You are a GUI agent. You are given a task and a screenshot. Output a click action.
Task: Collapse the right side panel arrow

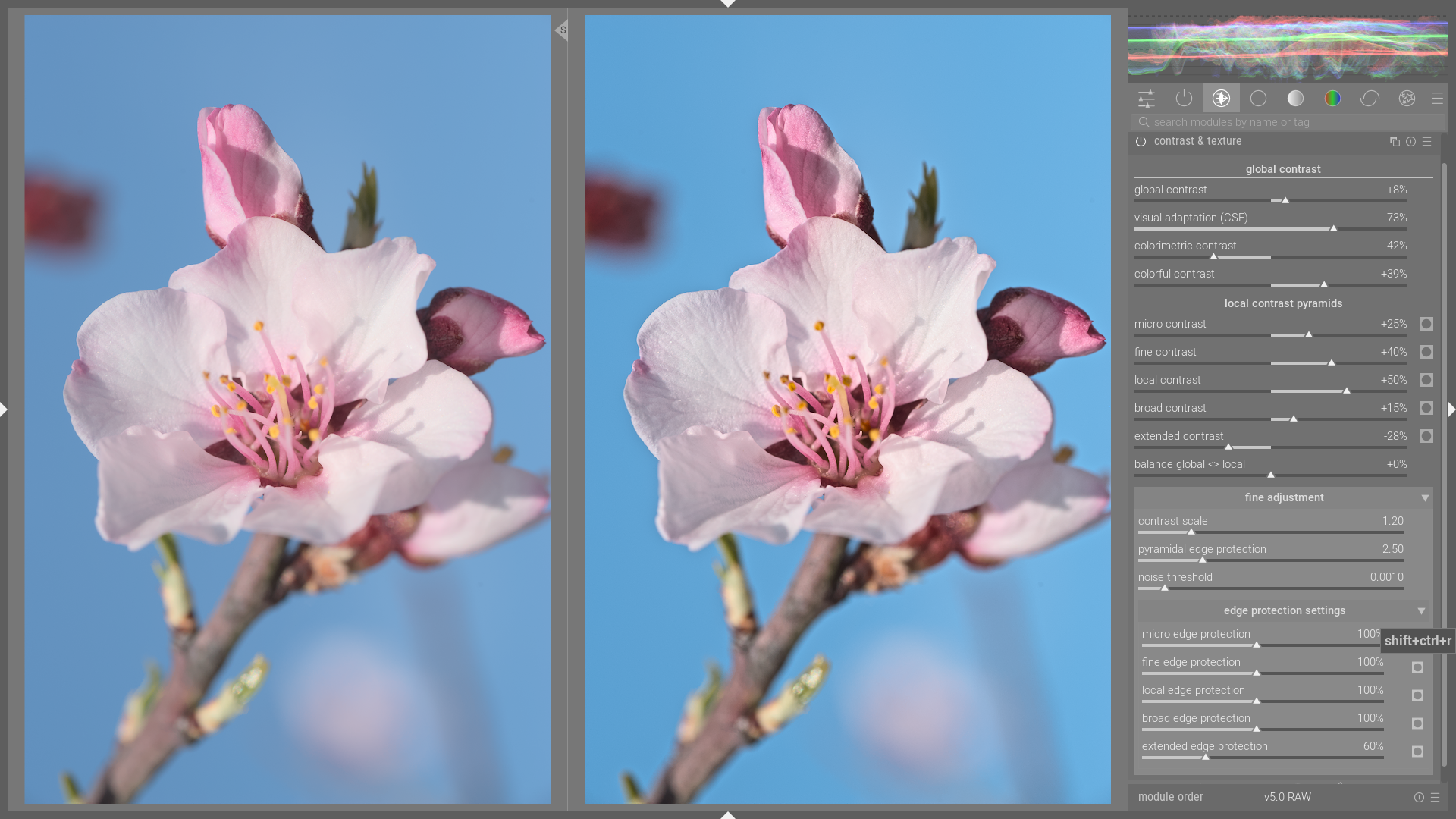click(1451, 409)
